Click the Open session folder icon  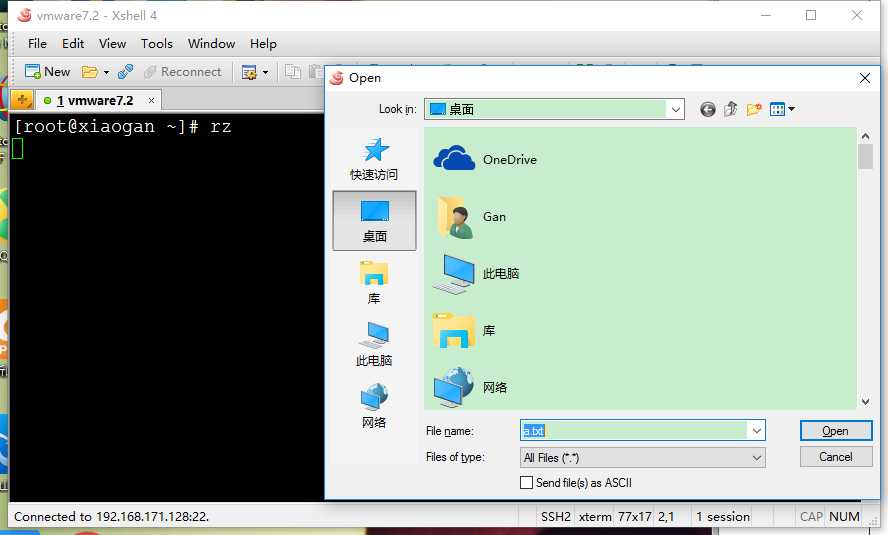click(x=89, y=72)
